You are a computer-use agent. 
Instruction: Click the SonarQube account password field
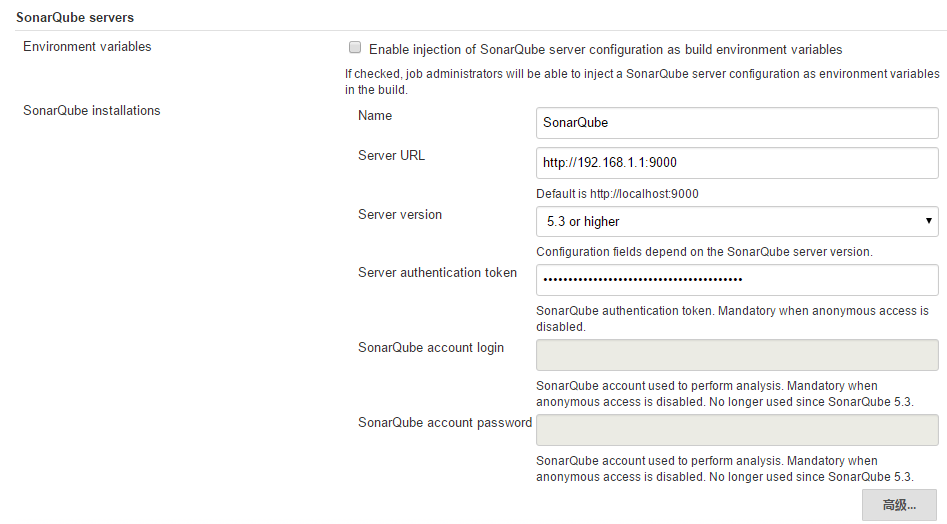coord(737,430)
